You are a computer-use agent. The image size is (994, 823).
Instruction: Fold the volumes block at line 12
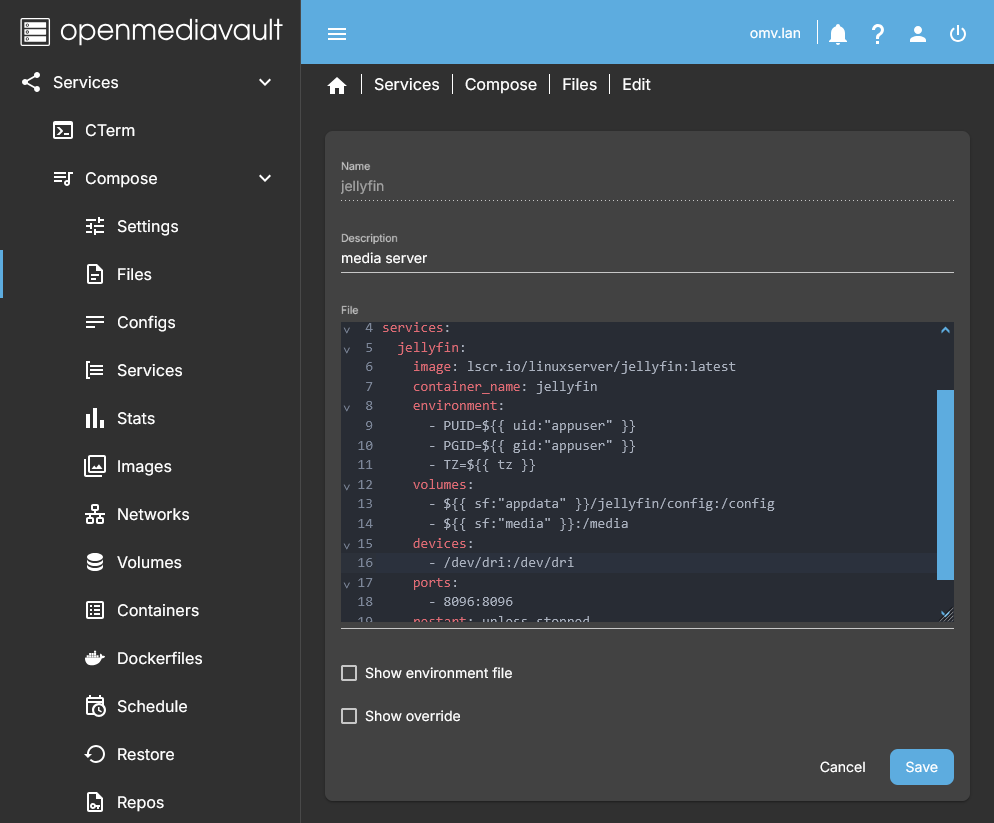point(347,486)
